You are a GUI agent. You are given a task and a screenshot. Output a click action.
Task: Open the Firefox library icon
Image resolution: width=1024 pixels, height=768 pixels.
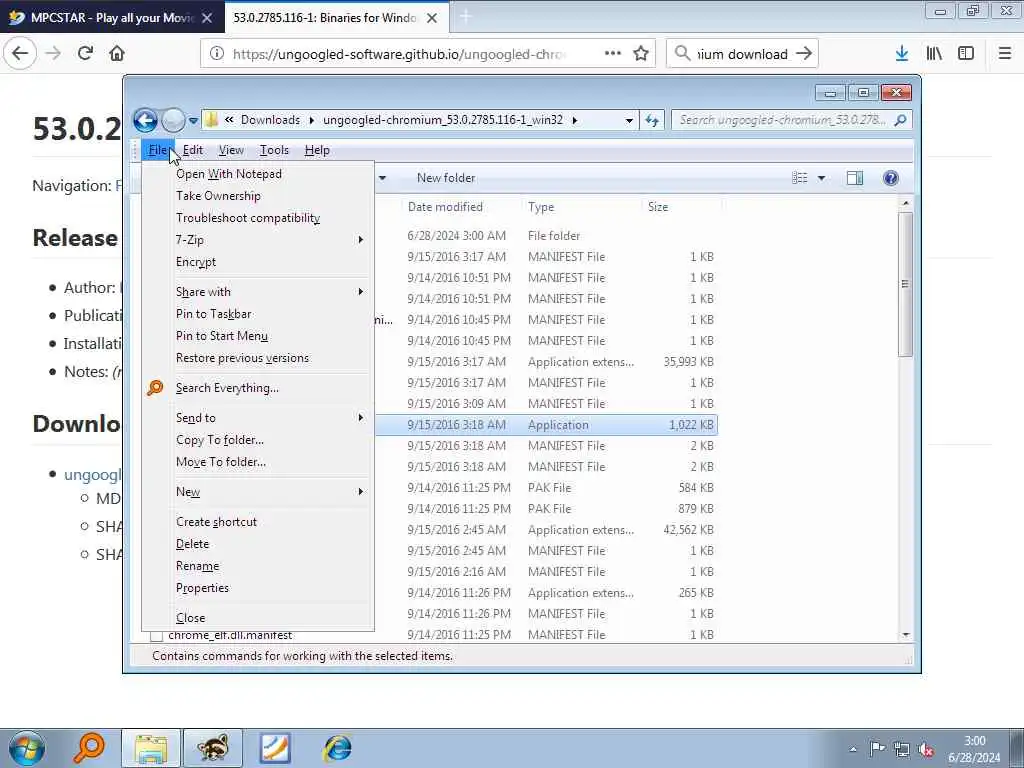tap(934, 54)
